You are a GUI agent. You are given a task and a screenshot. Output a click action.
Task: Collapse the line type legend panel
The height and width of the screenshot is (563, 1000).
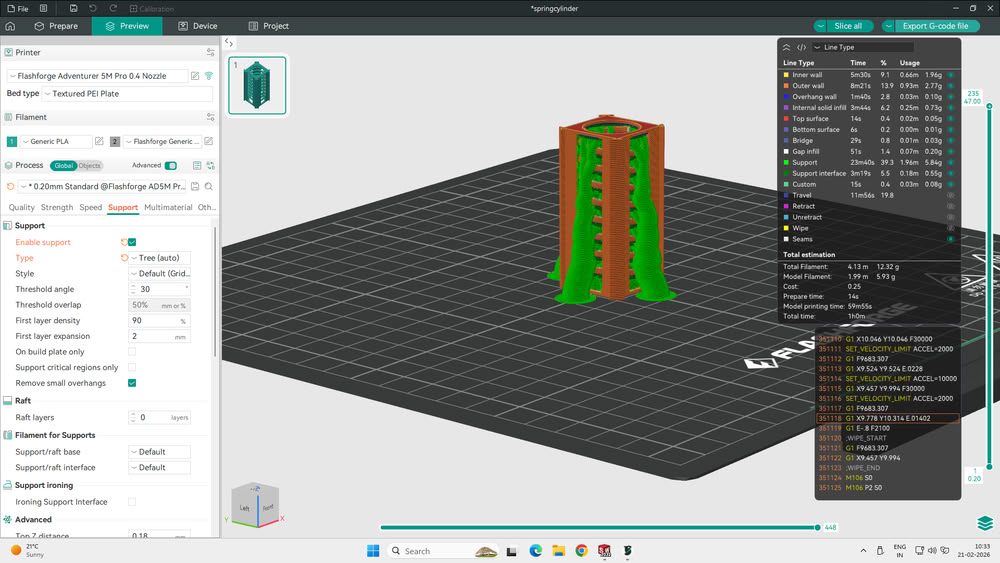[x=786, y=47]
